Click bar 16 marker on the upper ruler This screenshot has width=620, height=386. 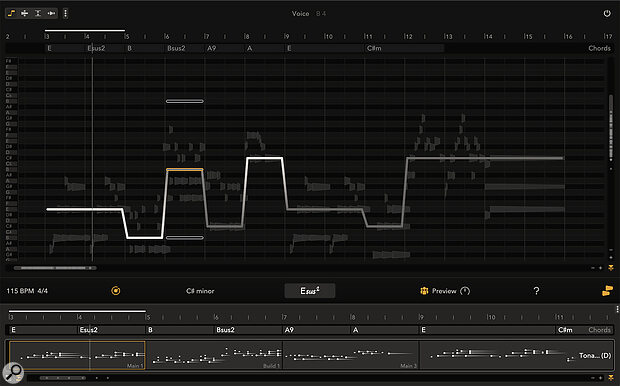pos(568,36)
